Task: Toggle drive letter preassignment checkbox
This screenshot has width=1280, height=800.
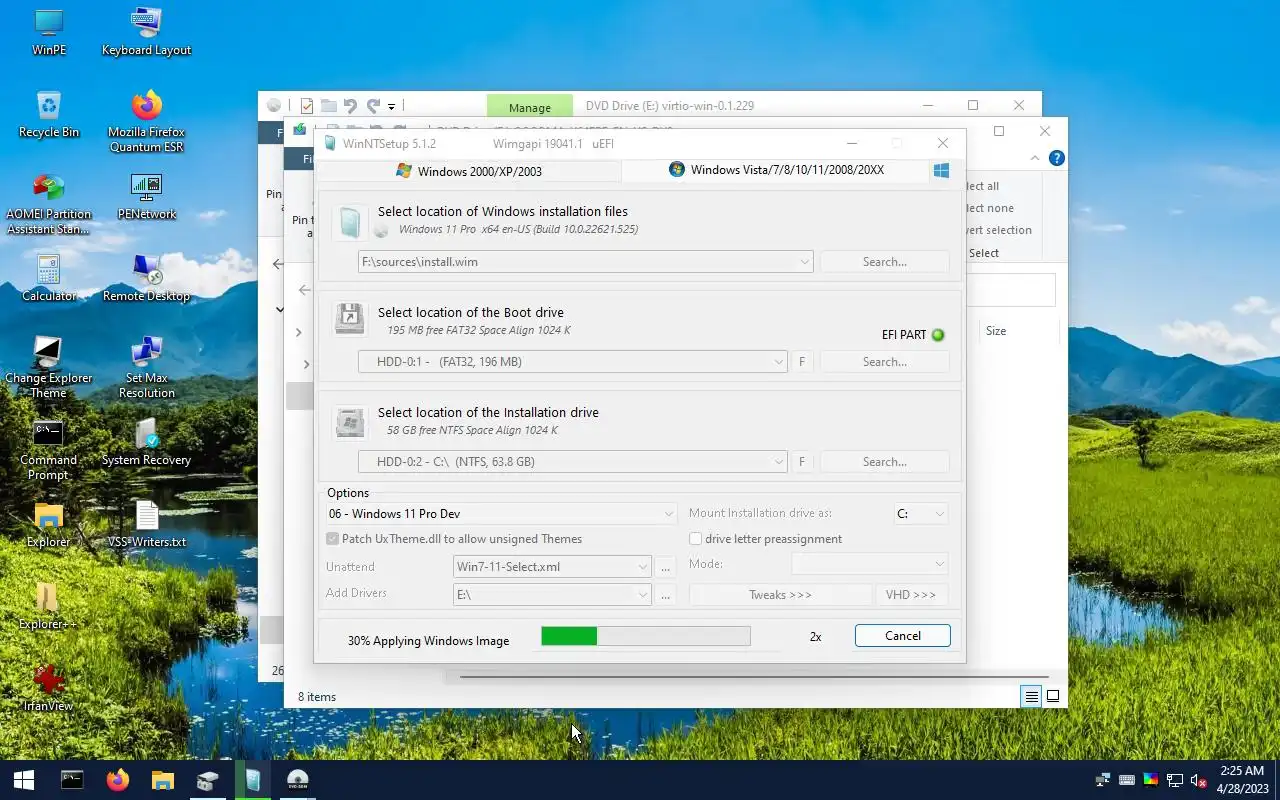Action: (695, 539)
